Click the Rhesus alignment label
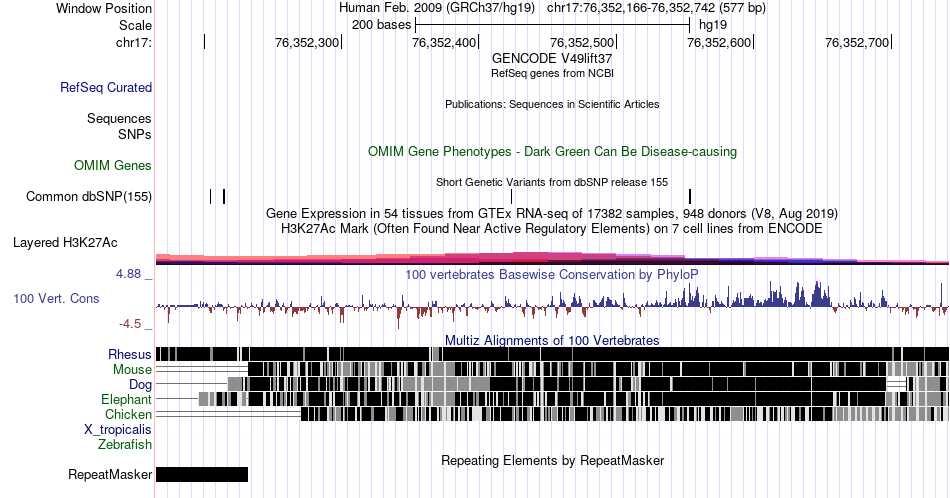Screen dimensions: 950x498 (130, 354)
